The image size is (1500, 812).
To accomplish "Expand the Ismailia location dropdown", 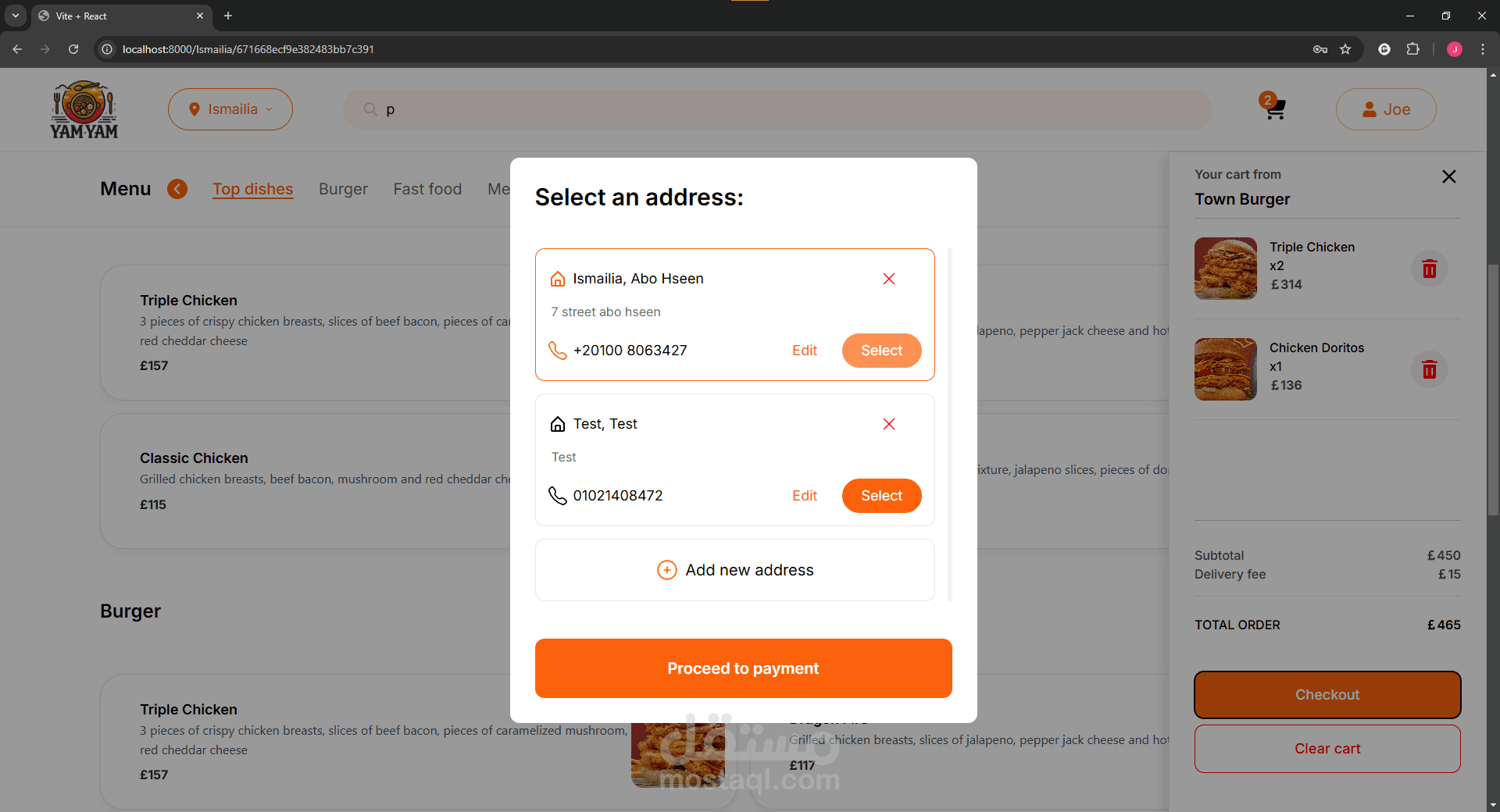I will 230,109.
